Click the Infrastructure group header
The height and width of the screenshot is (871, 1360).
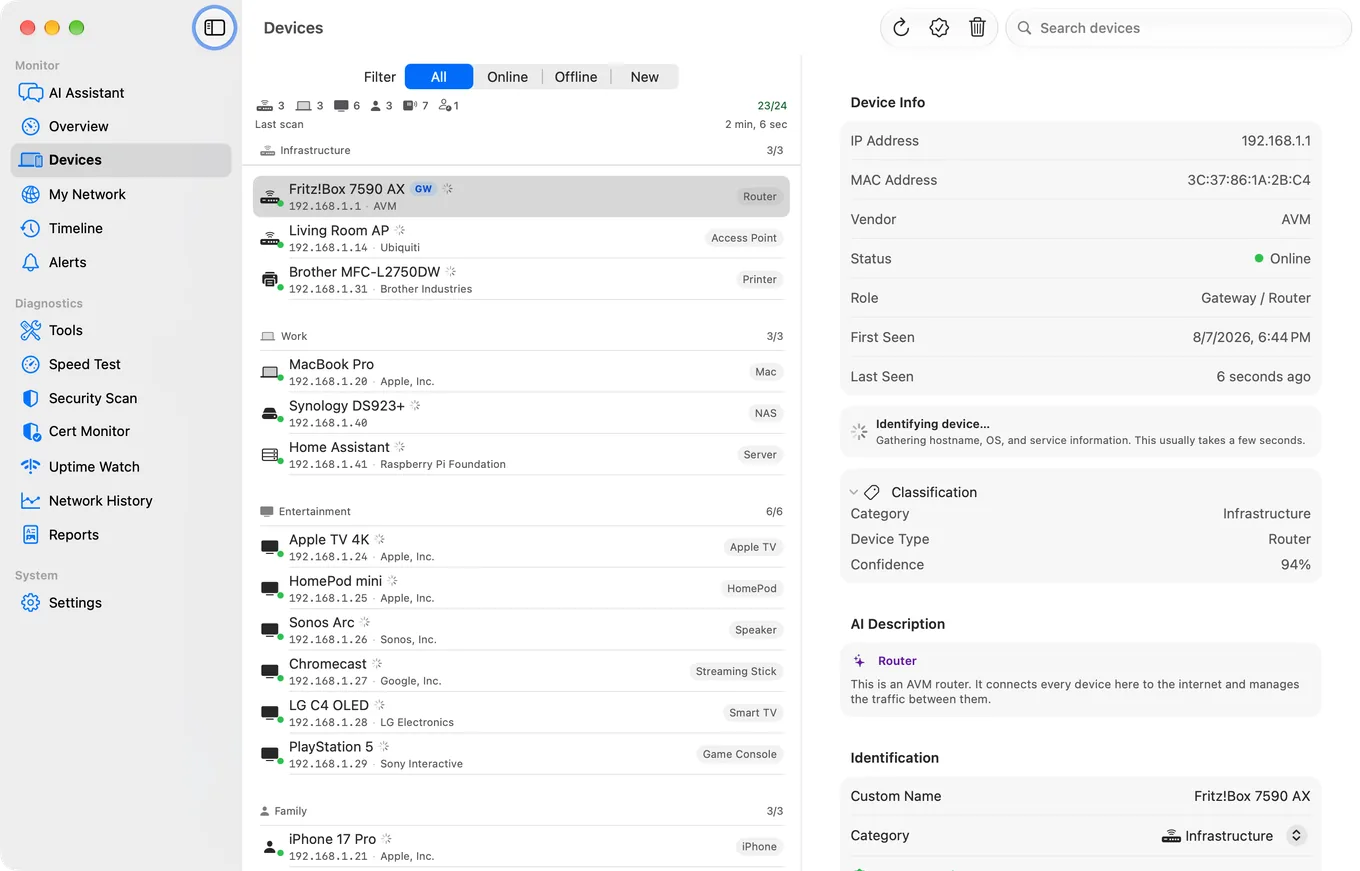[x=521, y=150]
